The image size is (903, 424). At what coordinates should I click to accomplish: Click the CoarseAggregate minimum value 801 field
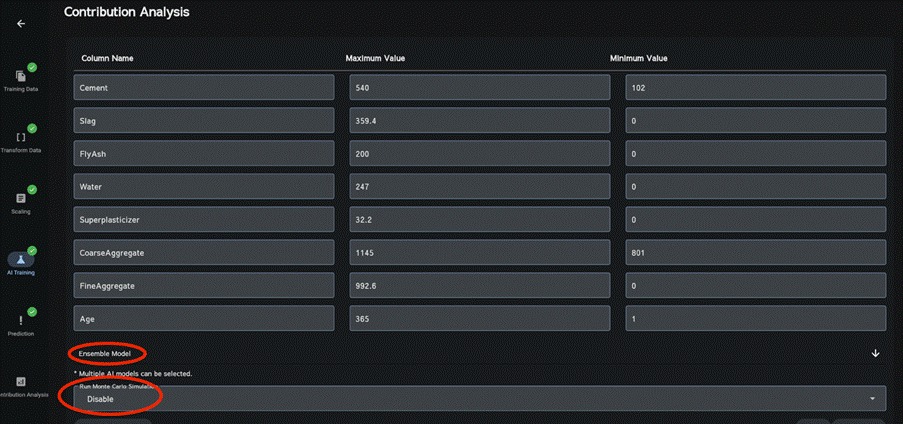755,252
